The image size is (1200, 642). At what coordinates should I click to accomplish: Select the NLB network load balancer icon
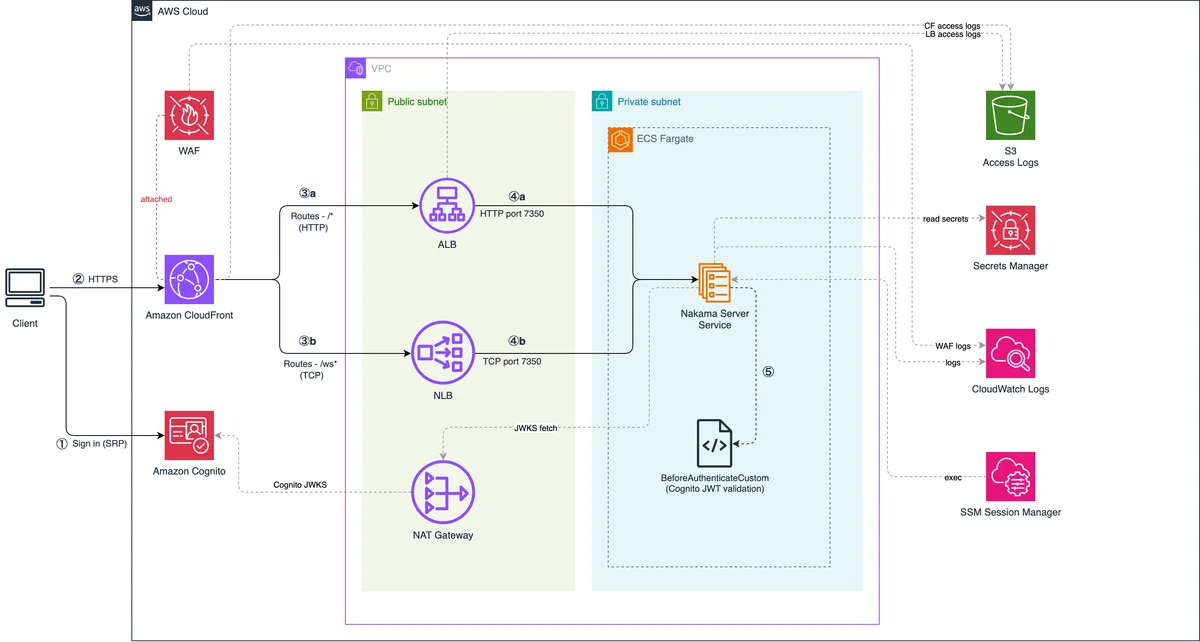point(442,353)
